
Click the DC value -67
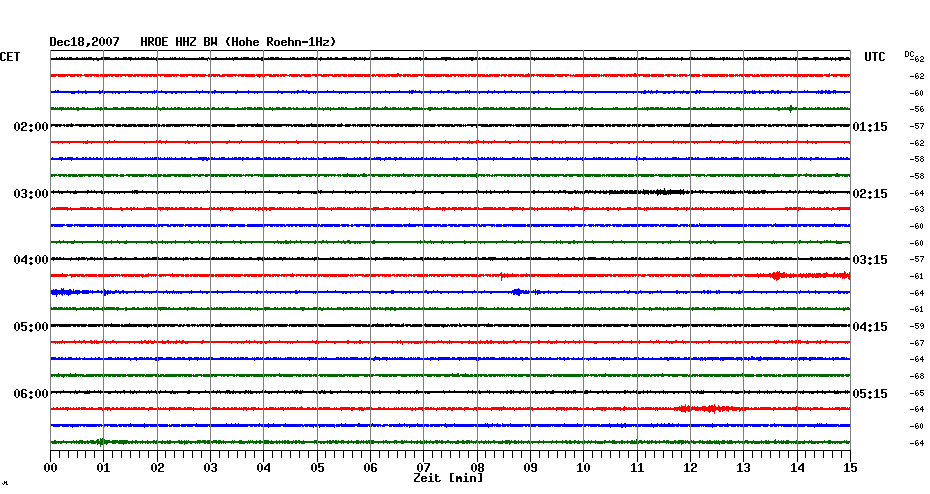(x=916, y=343)
